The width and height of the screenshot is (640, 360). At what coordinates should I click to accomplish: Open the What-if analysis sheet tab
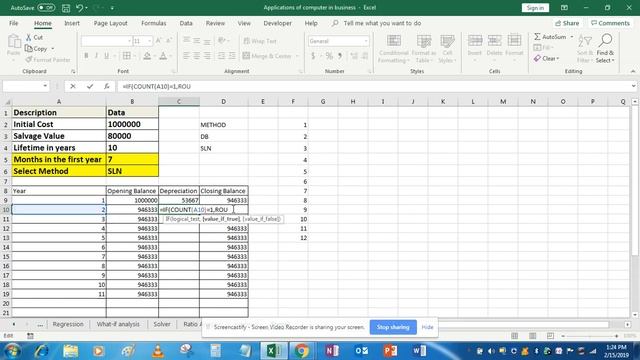(118, 324)
